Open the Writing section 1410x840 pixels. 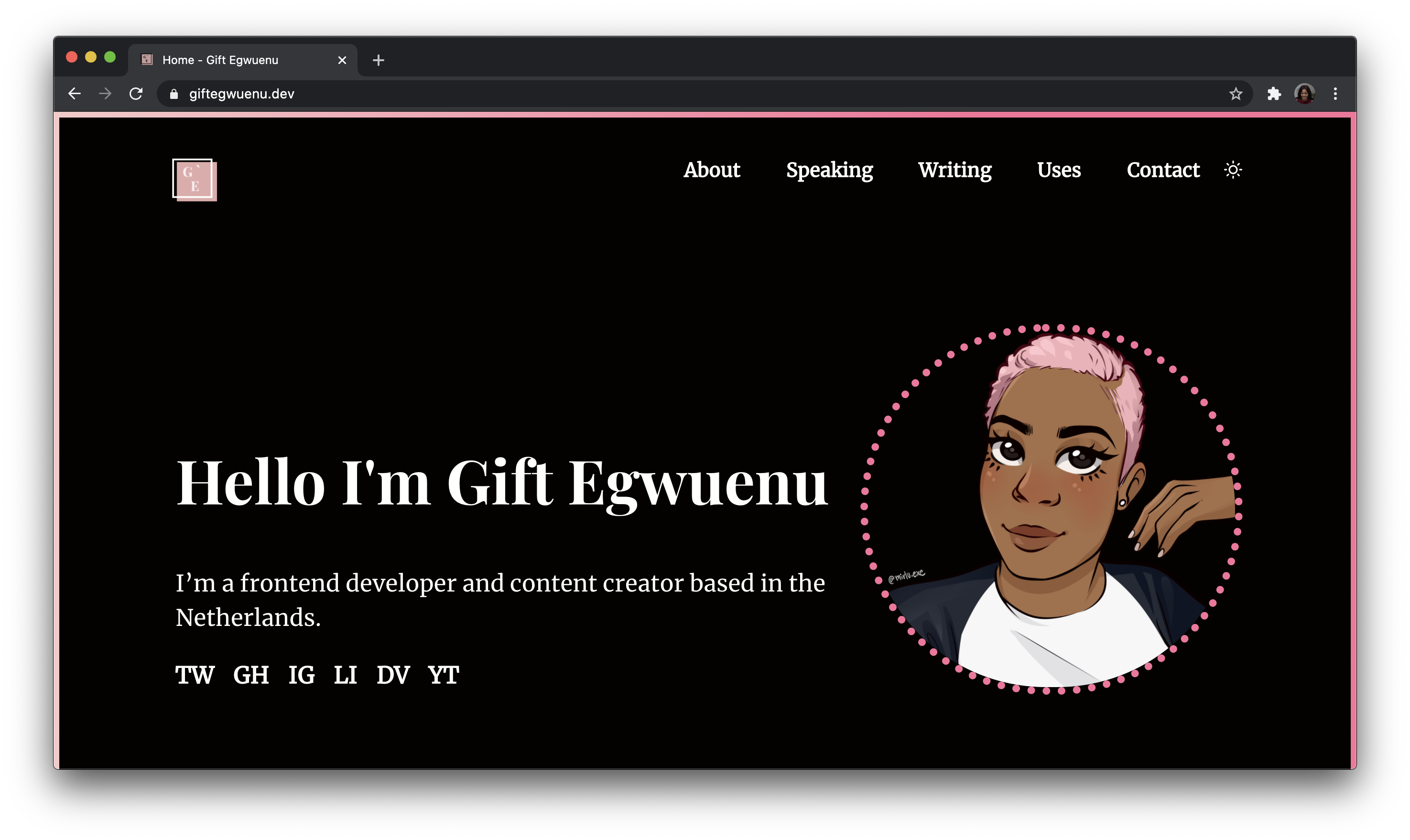coord(954,171)
